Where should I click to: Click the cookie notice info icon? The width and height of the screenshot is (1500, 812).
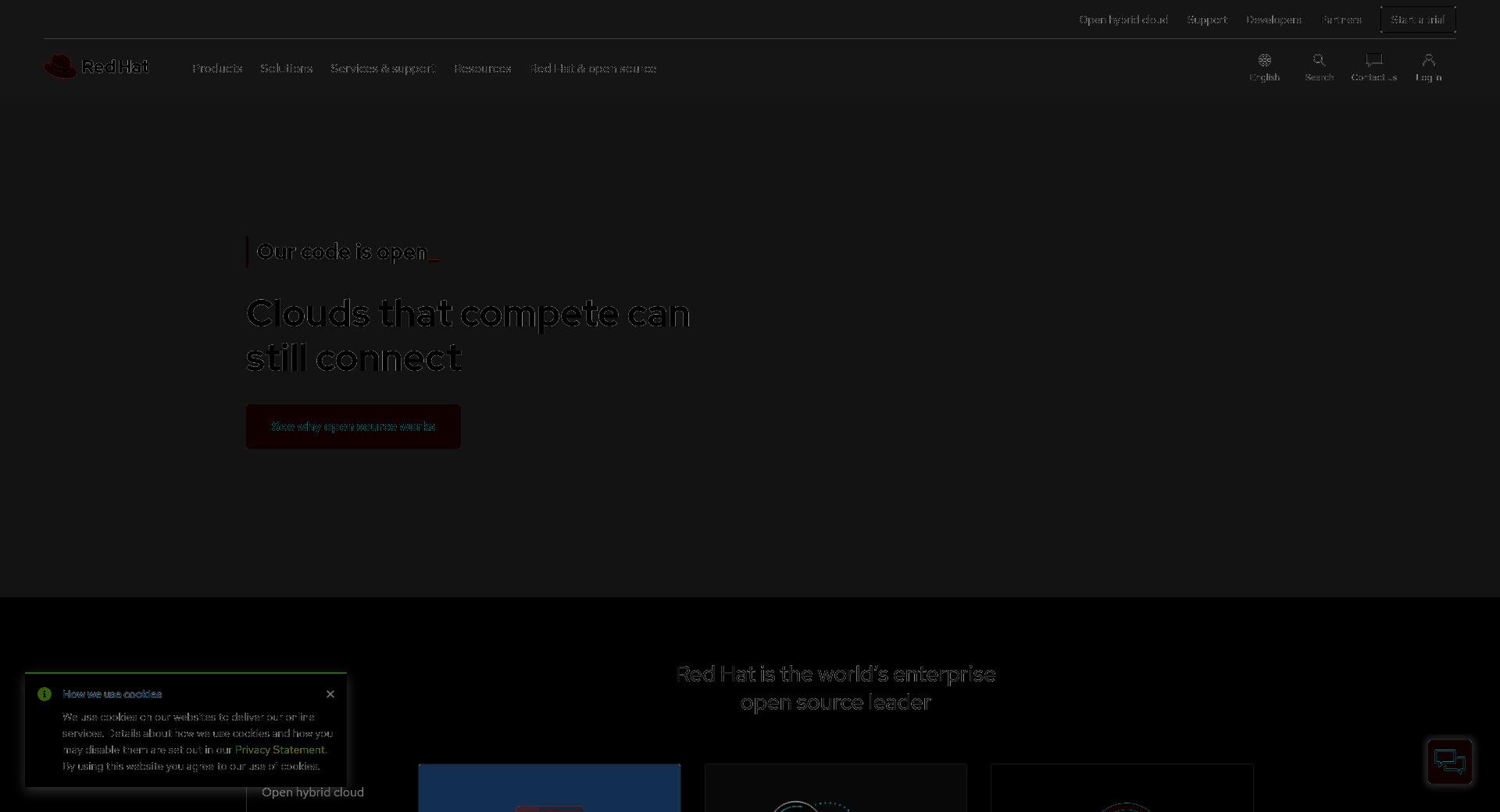click(45, 694)
